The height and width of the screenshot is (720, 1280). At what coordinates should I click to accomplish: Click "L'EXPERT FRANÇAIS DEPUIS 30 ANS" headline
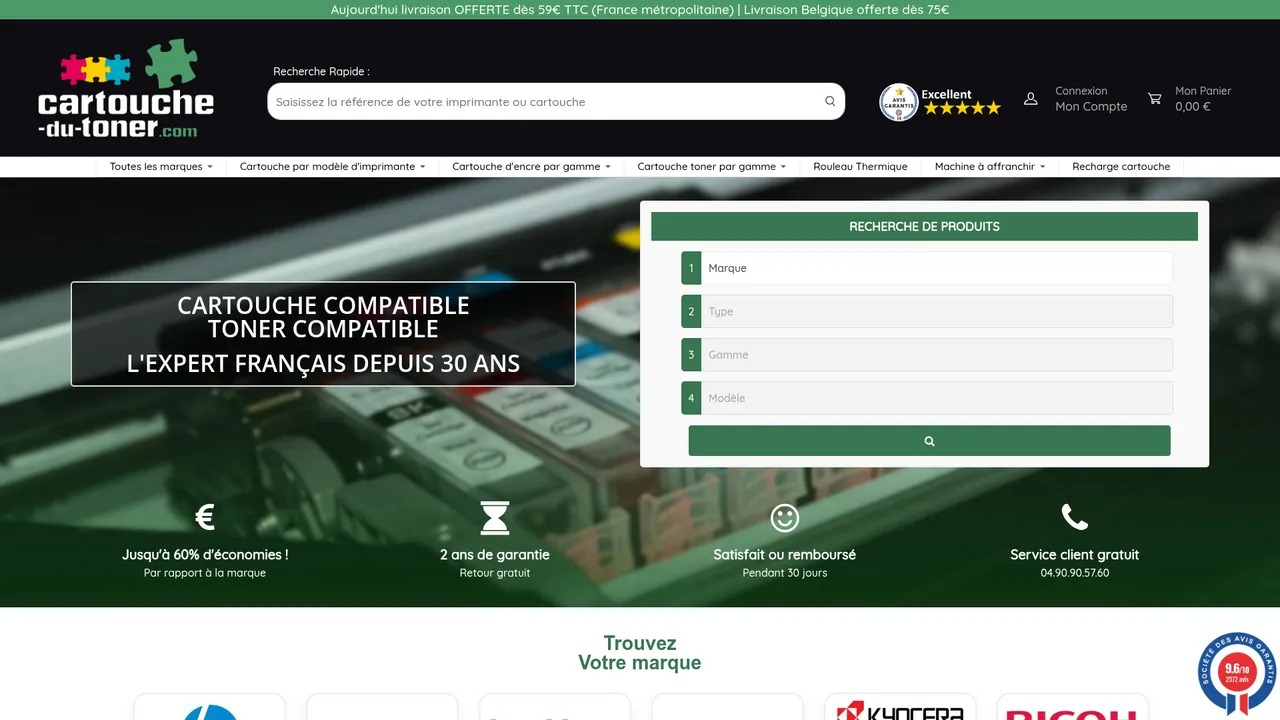323,363
